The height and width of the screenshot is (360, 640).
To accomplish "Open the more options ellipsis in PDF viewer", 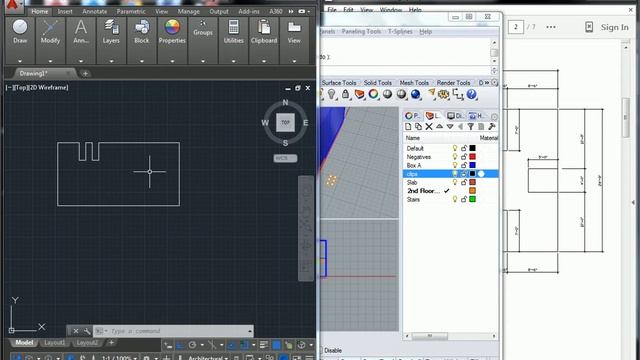I will (551, 27).
